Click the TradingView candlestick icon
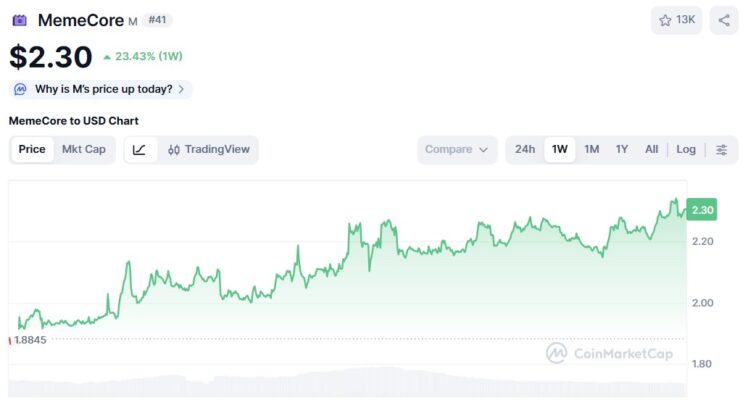This screenshot has width=748, height=400. click(174, 150)
